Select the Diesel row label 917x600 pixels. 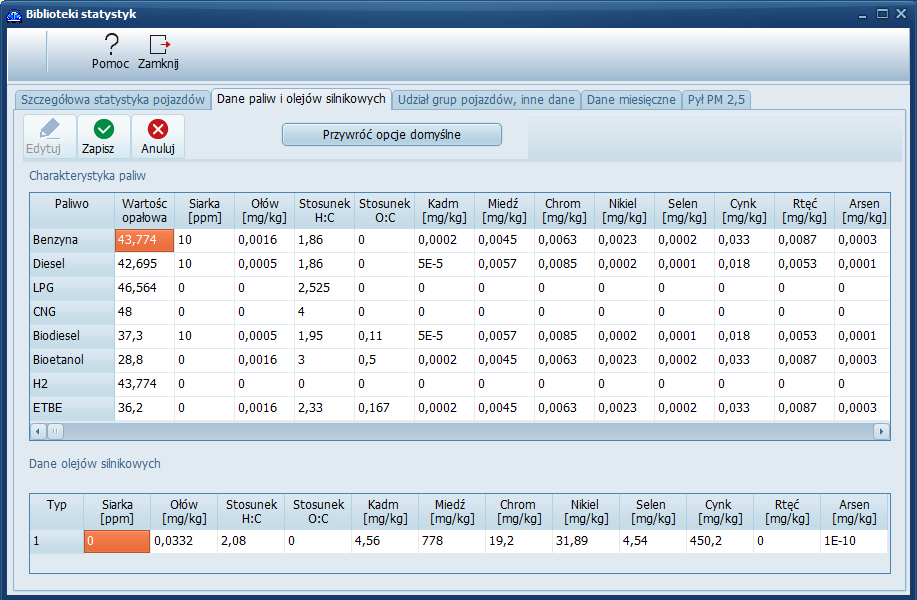point(72,264)
